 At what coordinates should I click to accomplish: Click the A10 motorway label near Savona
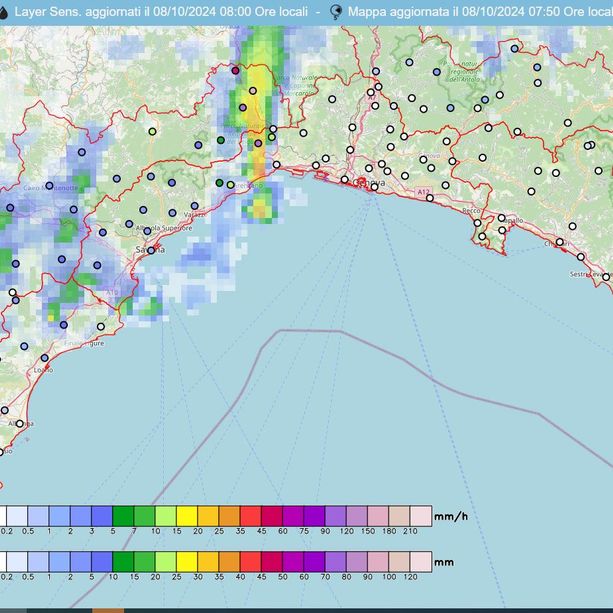(112, 292)
